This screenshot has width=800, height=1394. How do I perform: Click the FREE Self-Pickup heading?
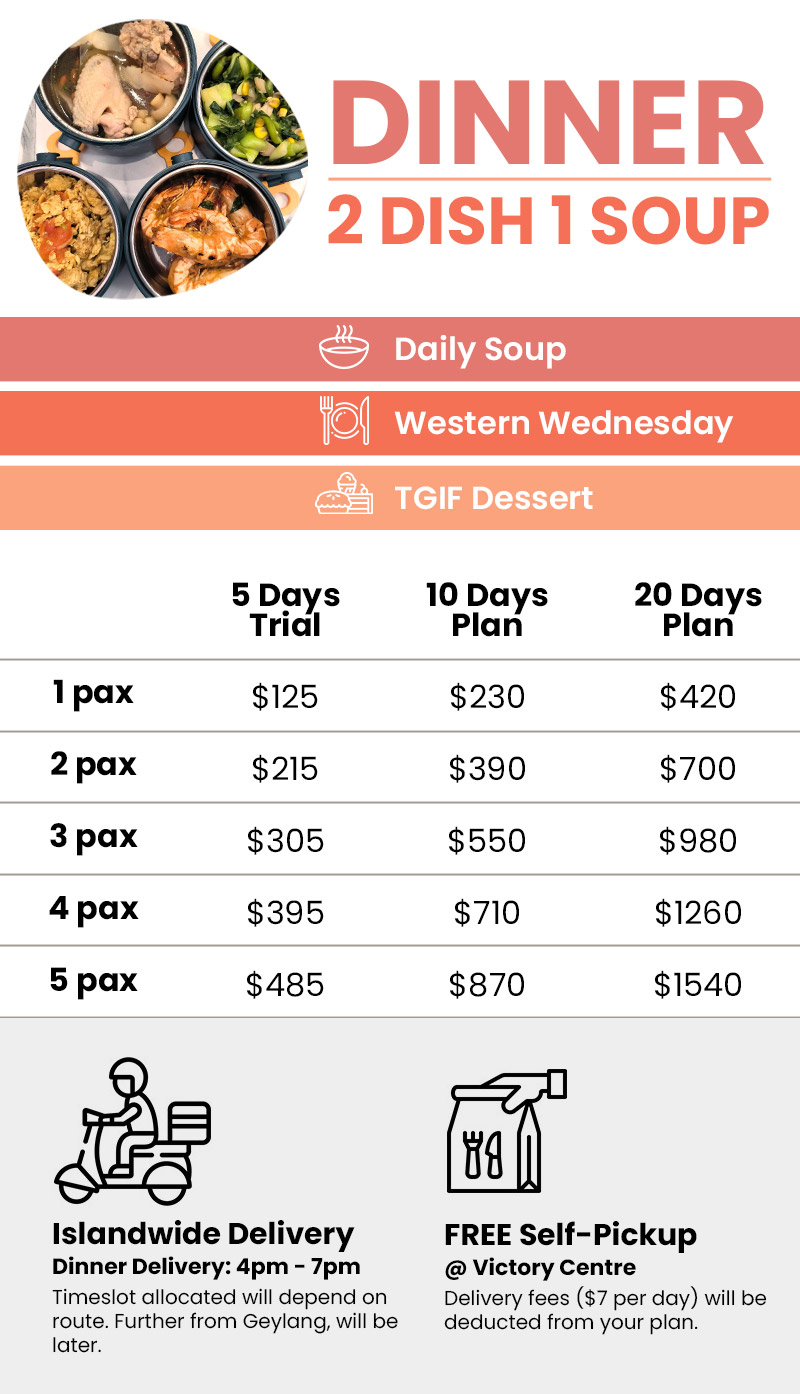570,1234
